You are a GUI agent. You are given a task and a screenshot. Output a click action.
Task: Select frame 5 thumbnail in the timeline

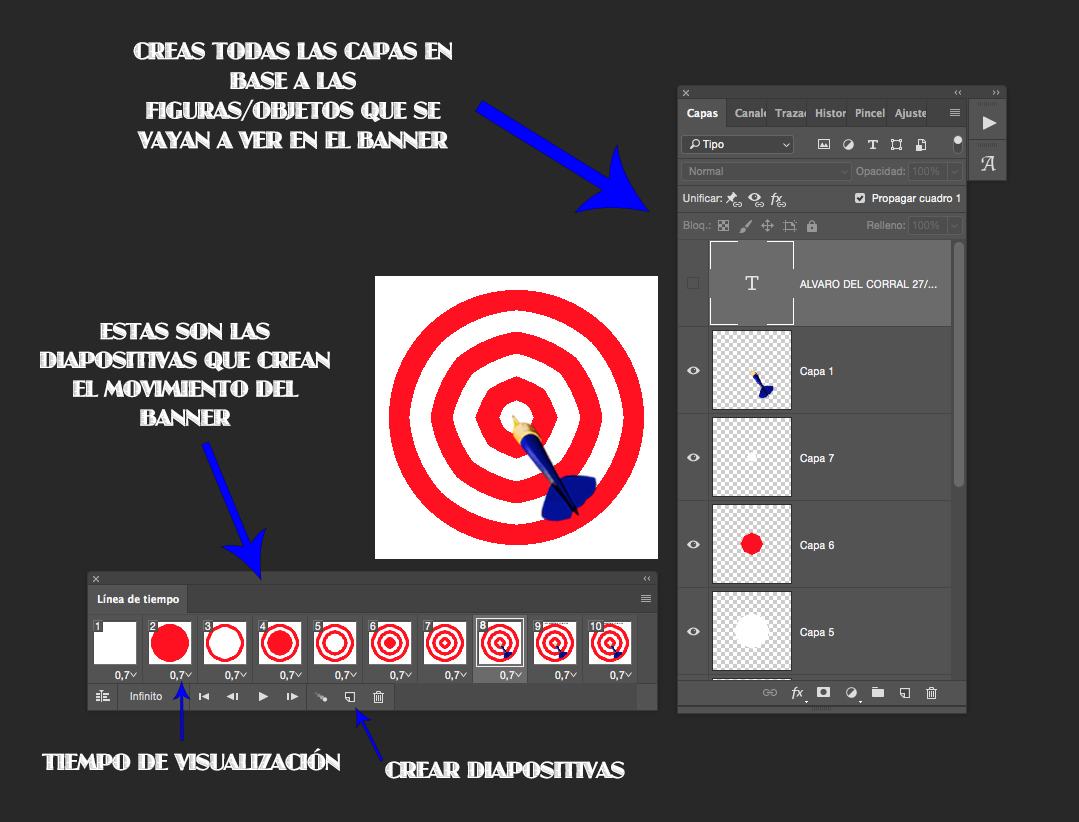click(335, 643)
